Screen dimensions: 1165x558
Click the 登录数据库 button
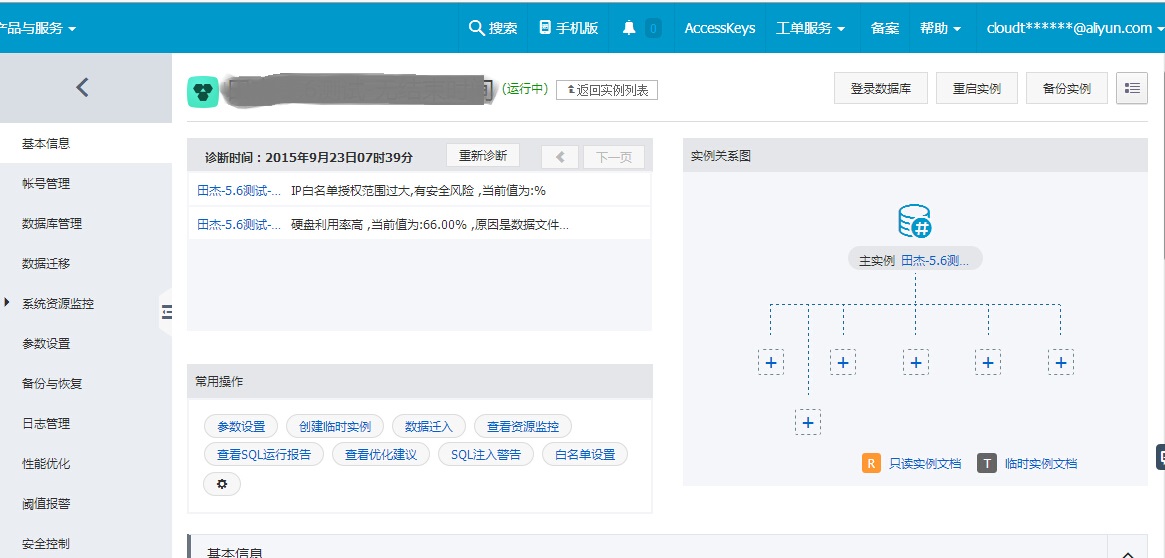(881, 88)
